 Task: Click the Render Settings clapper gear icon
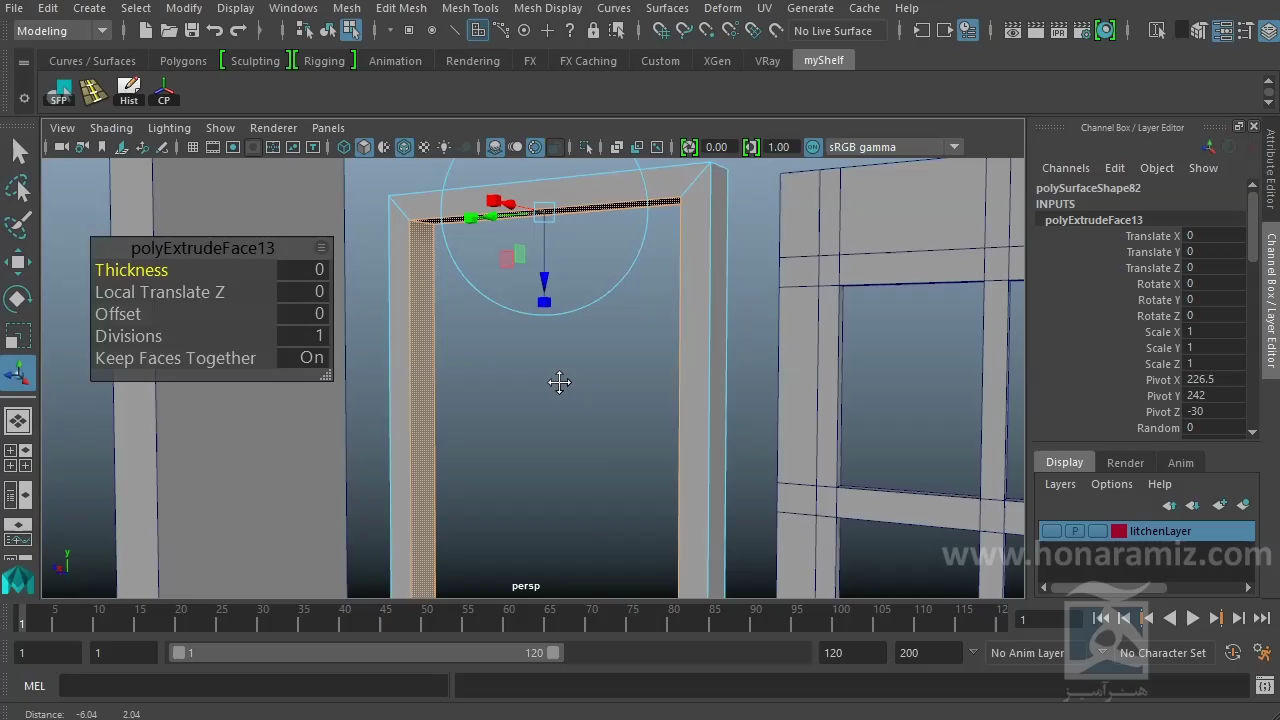pos(1082,31)
